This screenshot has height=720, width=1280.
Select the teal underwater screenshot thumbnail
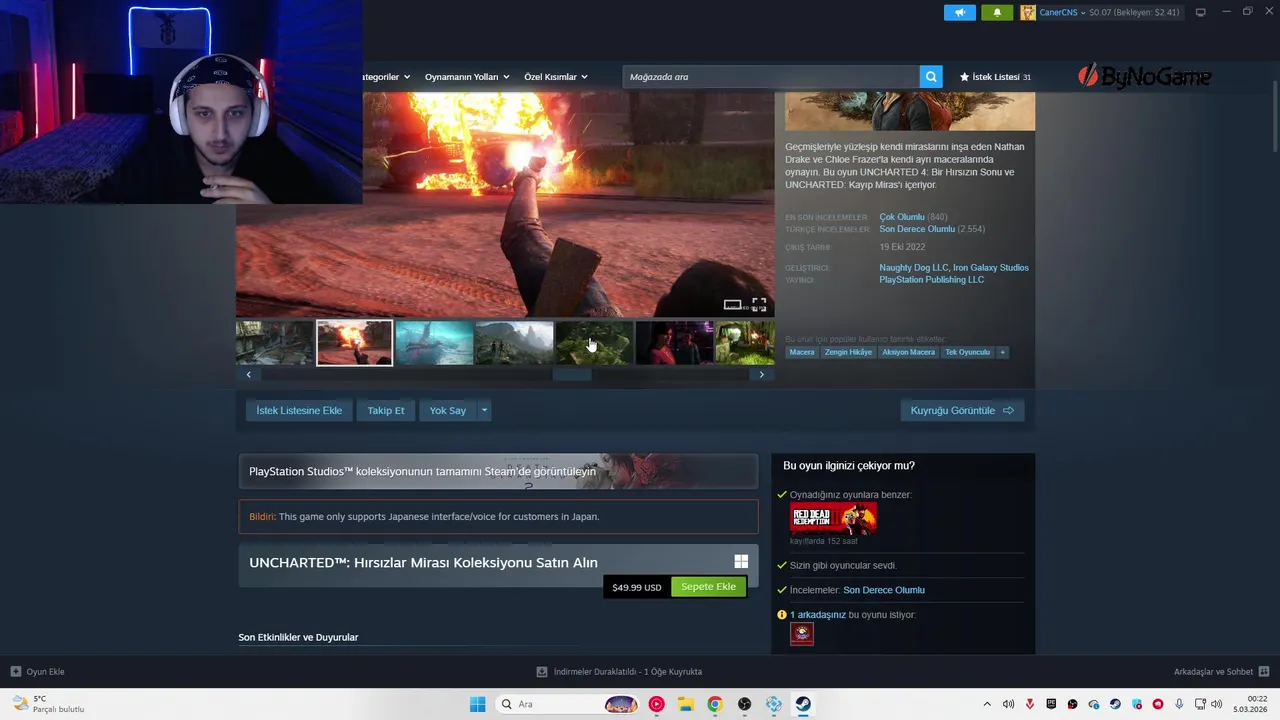(435, 343)
